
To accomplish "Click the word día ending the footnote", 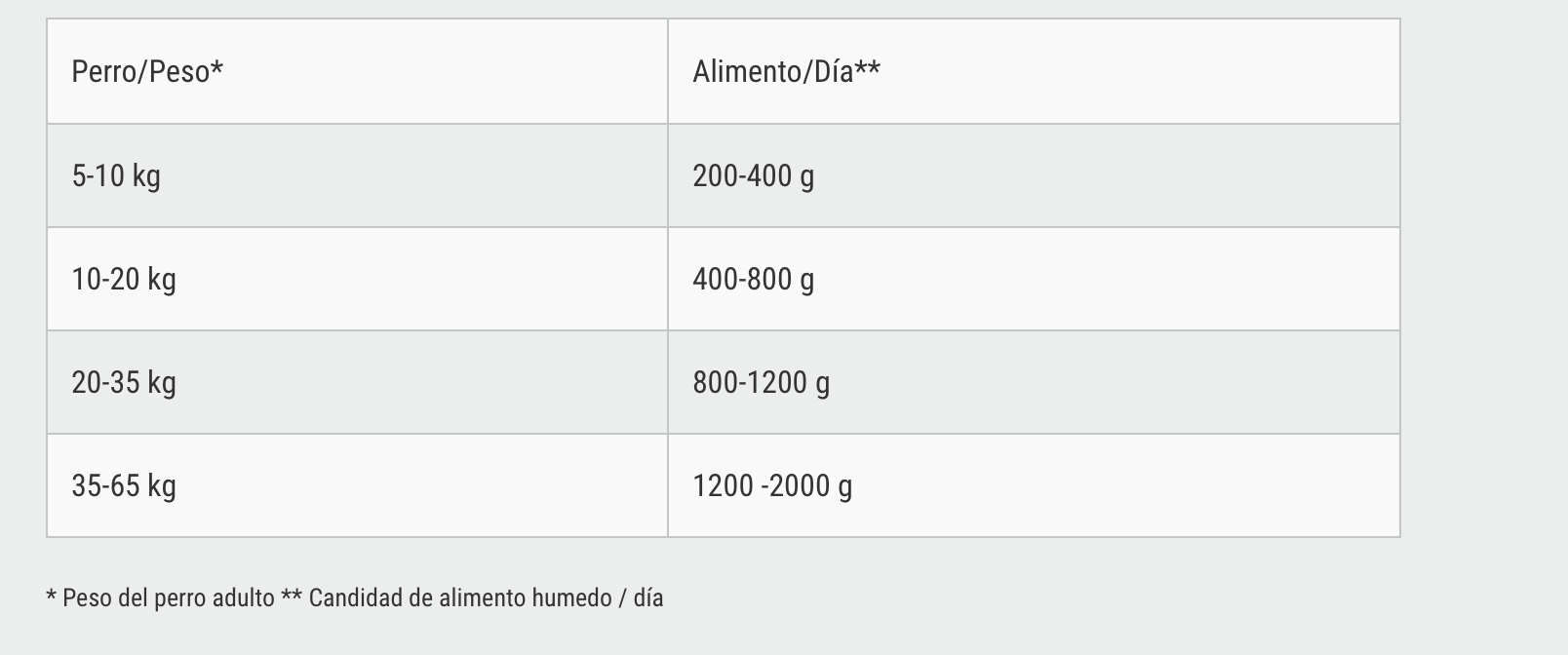I will tap(648, 598).
